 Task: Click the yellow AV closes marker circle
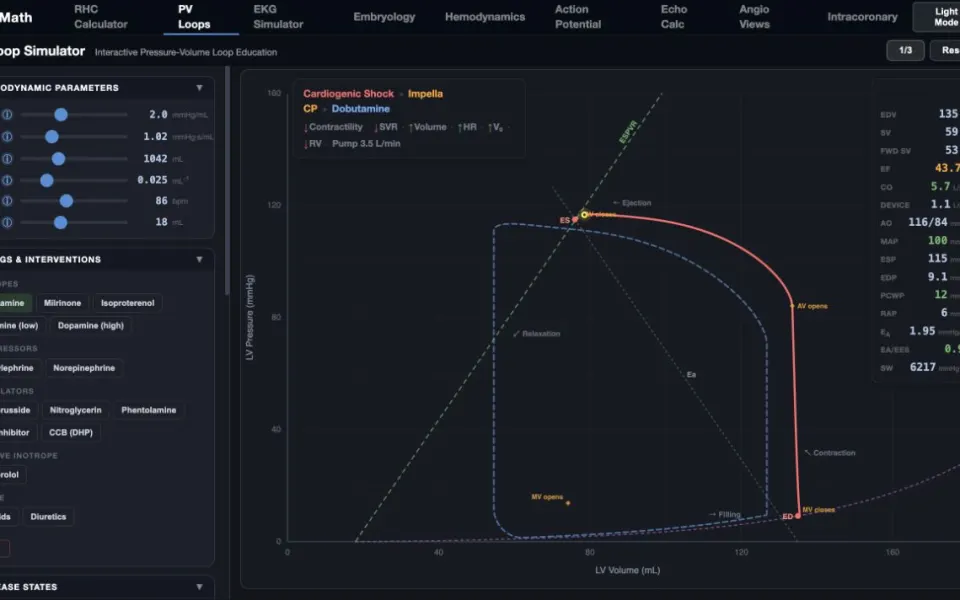[584, 214]
